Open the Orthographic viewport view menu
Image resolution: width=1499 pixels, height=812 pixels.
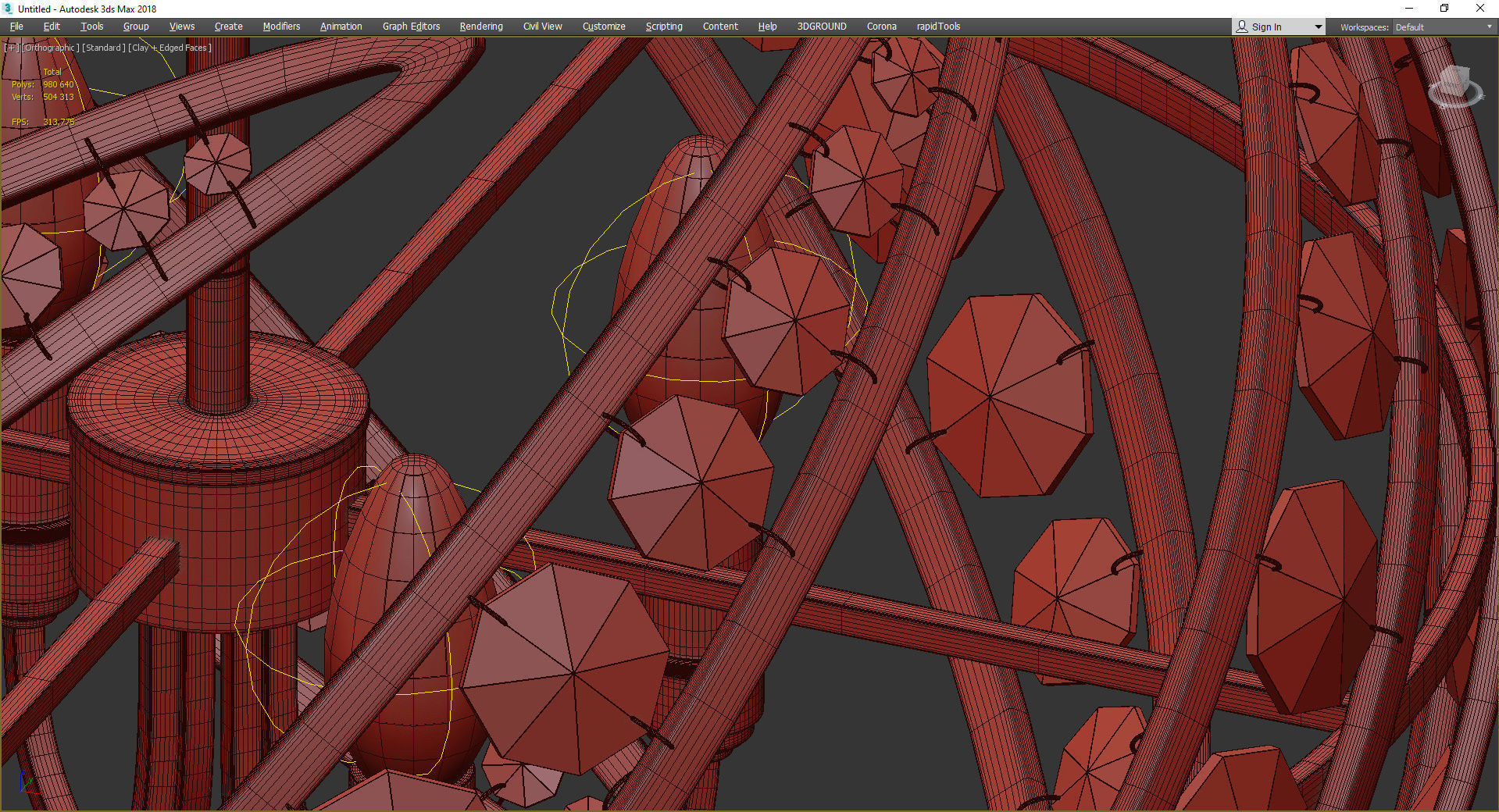[50, 48]
